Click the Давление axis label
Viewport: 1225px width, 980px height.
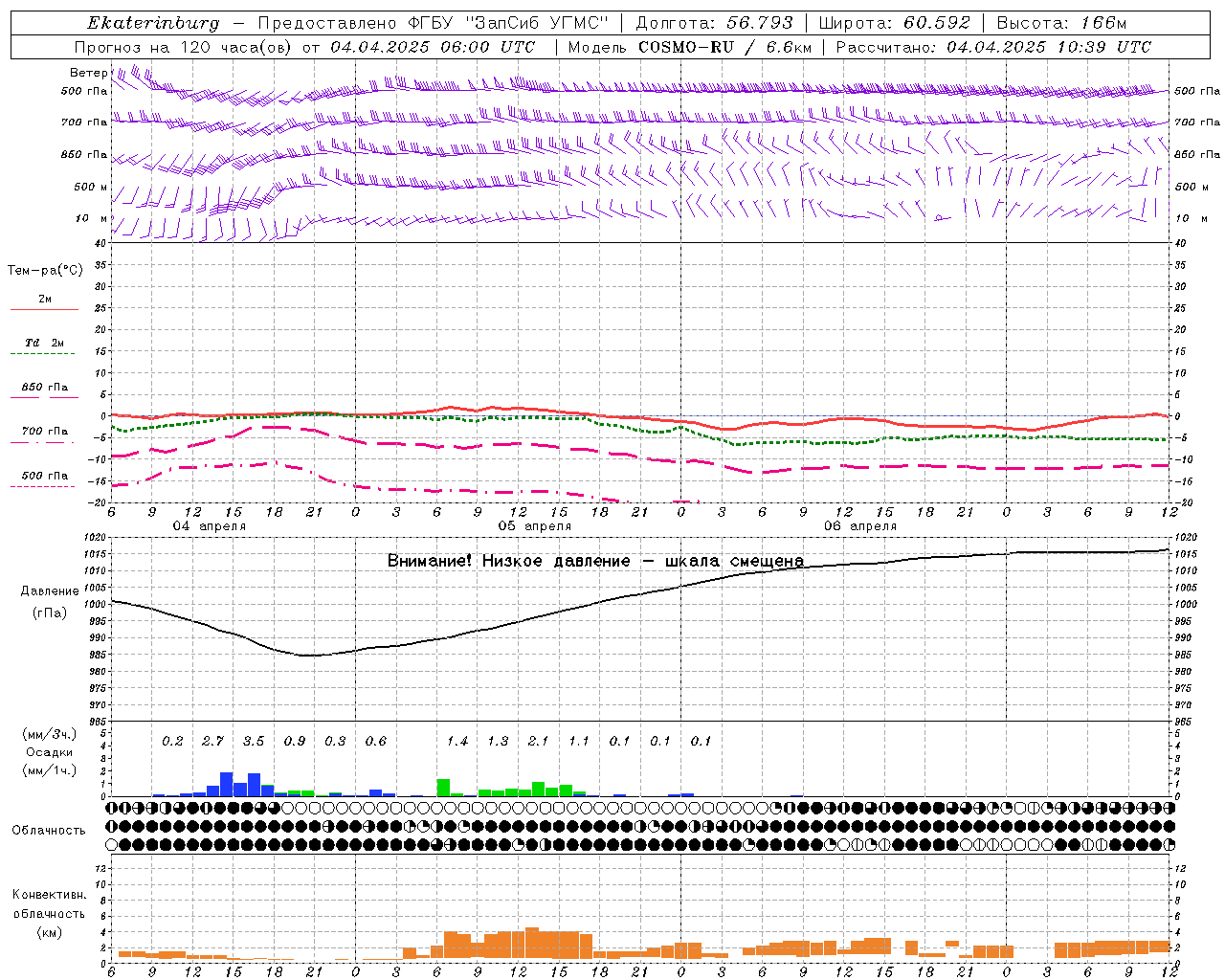coord(50,591)
